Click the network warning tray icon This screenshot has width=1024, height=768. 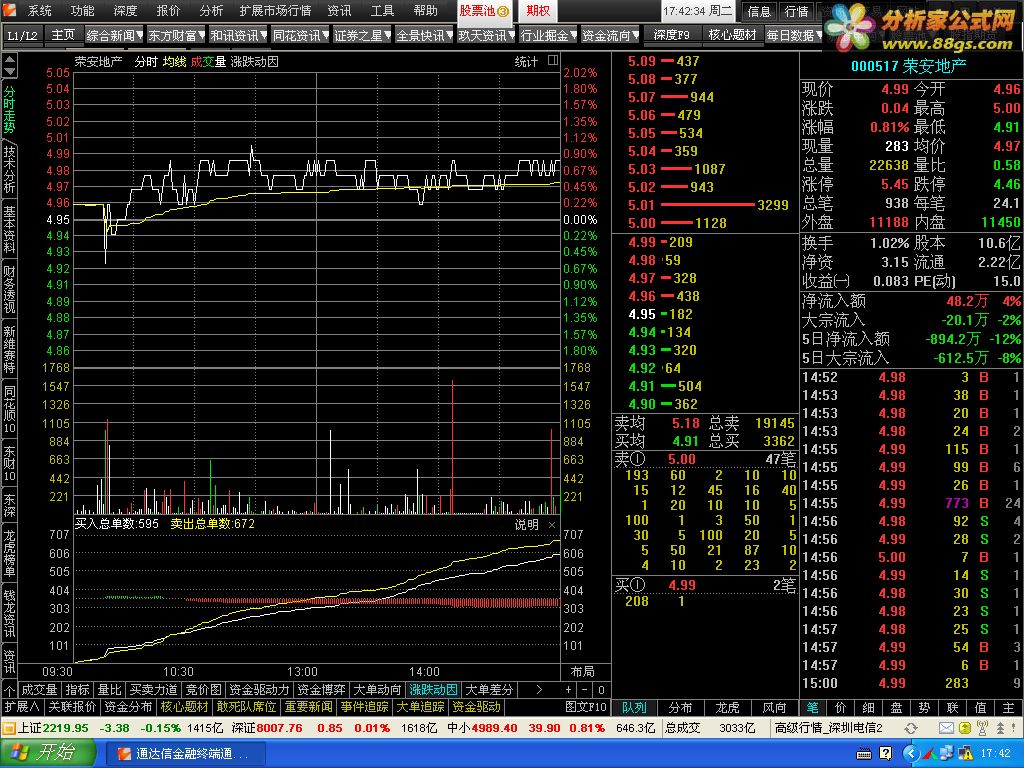point(966,754)
